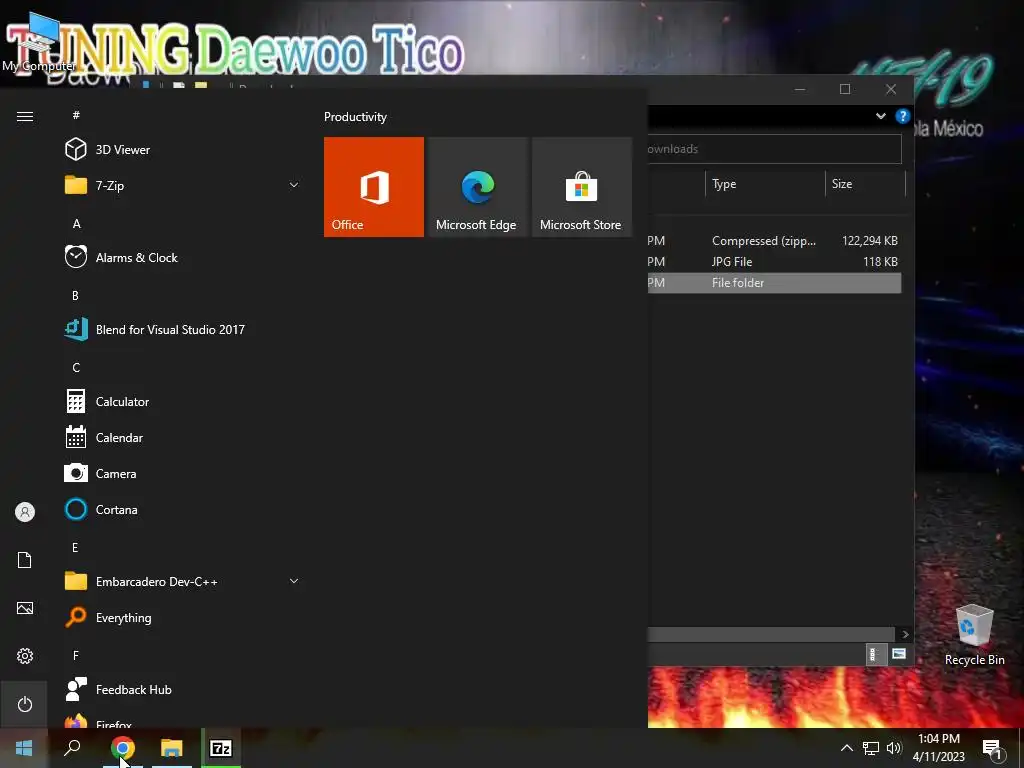Click the 118 KB size cell
Viewport: 1024px width, 768px height.
pos(880,261)
